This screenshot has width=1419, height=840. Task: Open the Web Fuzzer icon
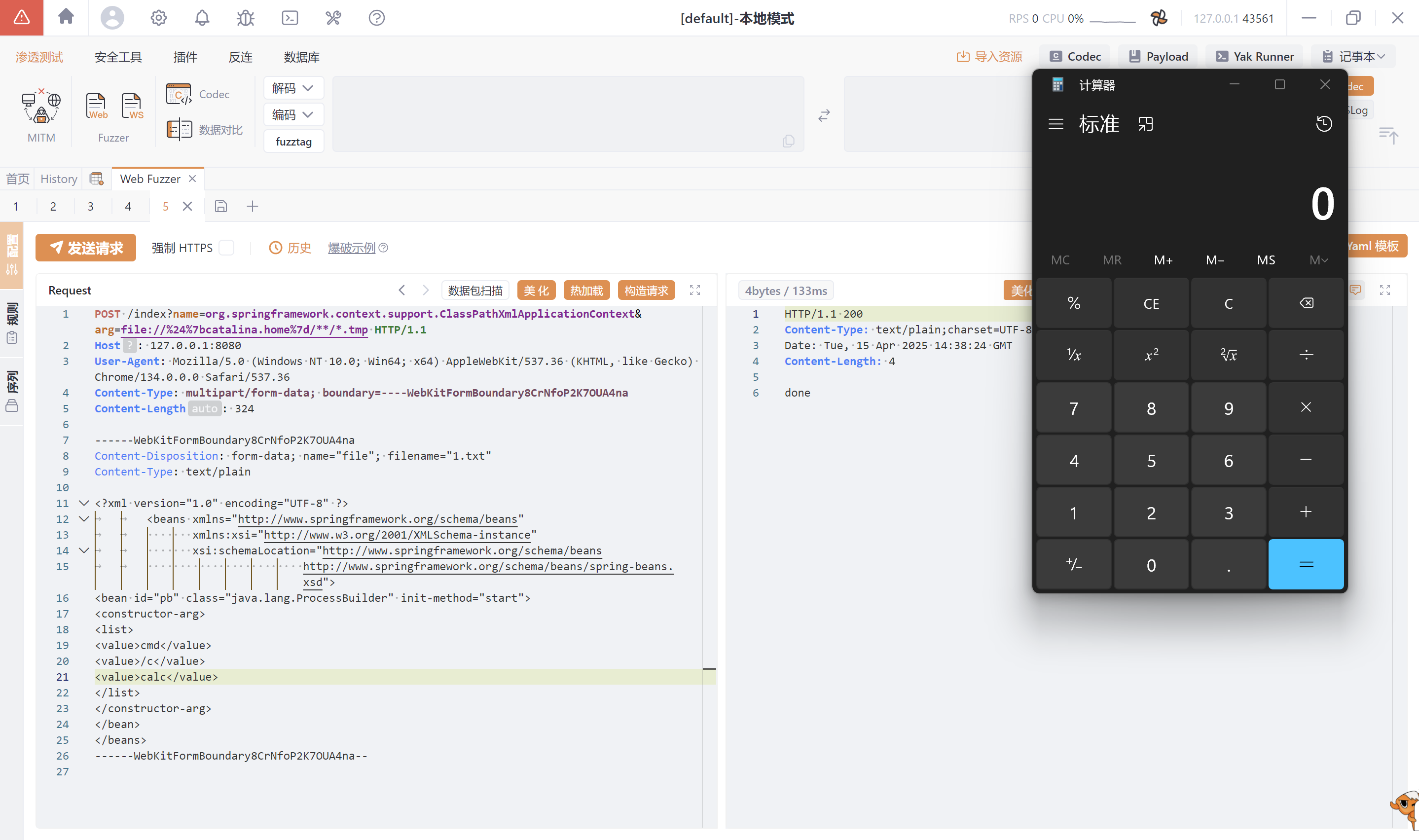point(96,107)
